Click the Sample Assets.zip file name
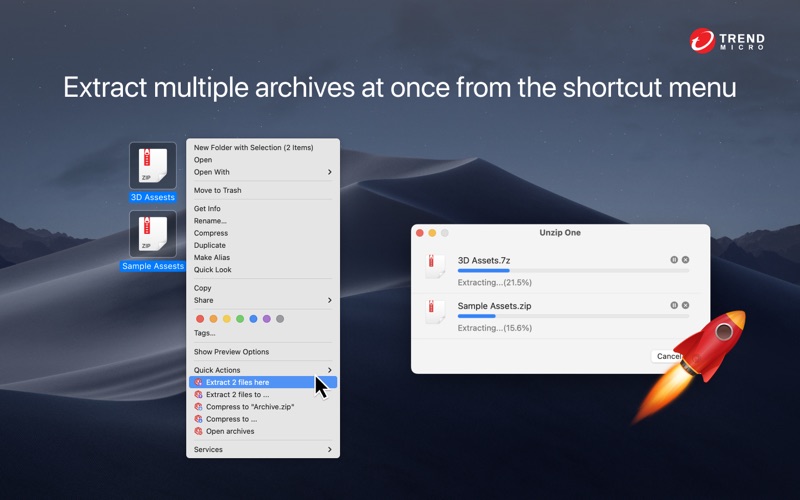The height and width of the screenshot is (500, 800). pyautogui.click(x=494, y=306)
